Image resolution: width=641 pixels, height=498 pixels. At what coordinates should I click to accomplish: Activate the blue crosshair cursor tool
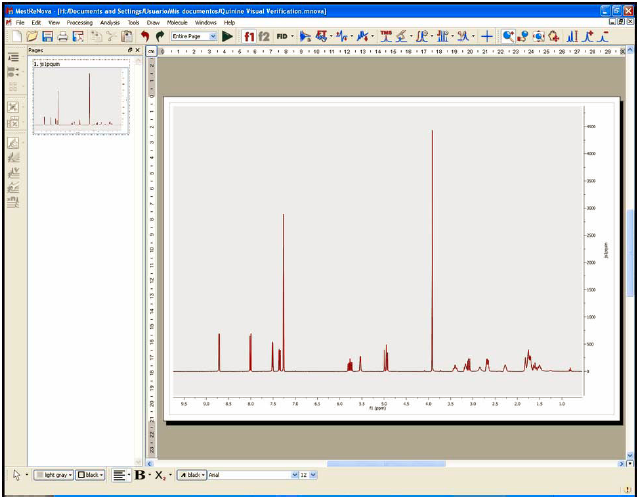pos(486,36)
